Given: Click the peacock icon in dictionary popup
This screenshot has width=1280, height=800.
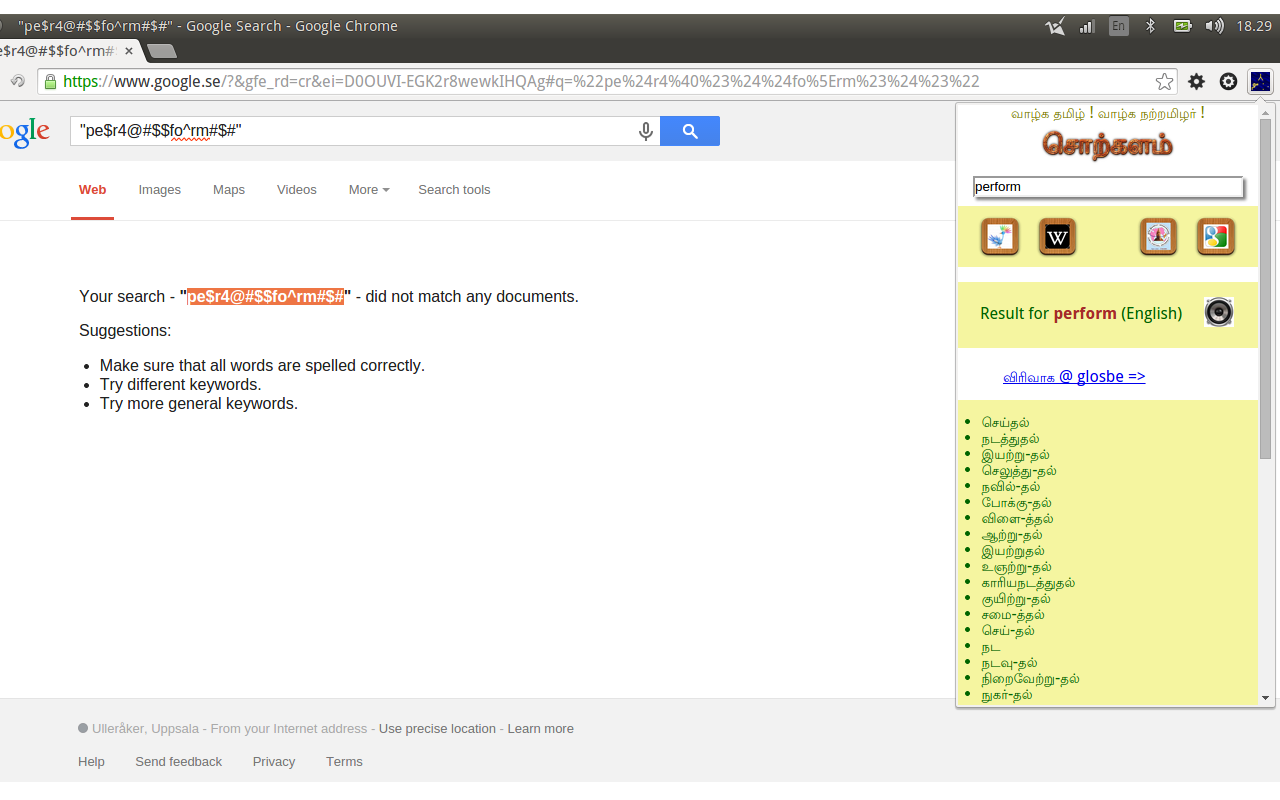Looking at the screenshot, I should [999, 237].
